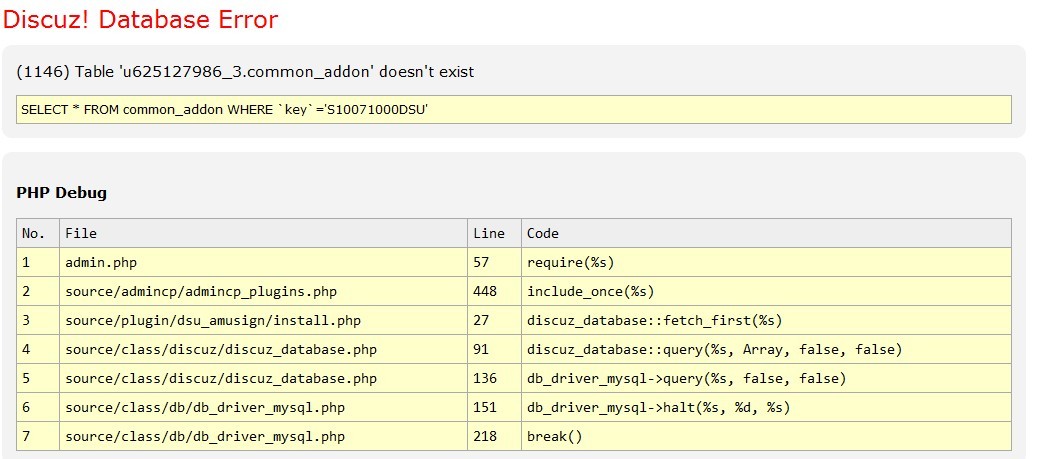Click line number 91 cell
This screenshot has width=1038, height=459.
[481, 349]
